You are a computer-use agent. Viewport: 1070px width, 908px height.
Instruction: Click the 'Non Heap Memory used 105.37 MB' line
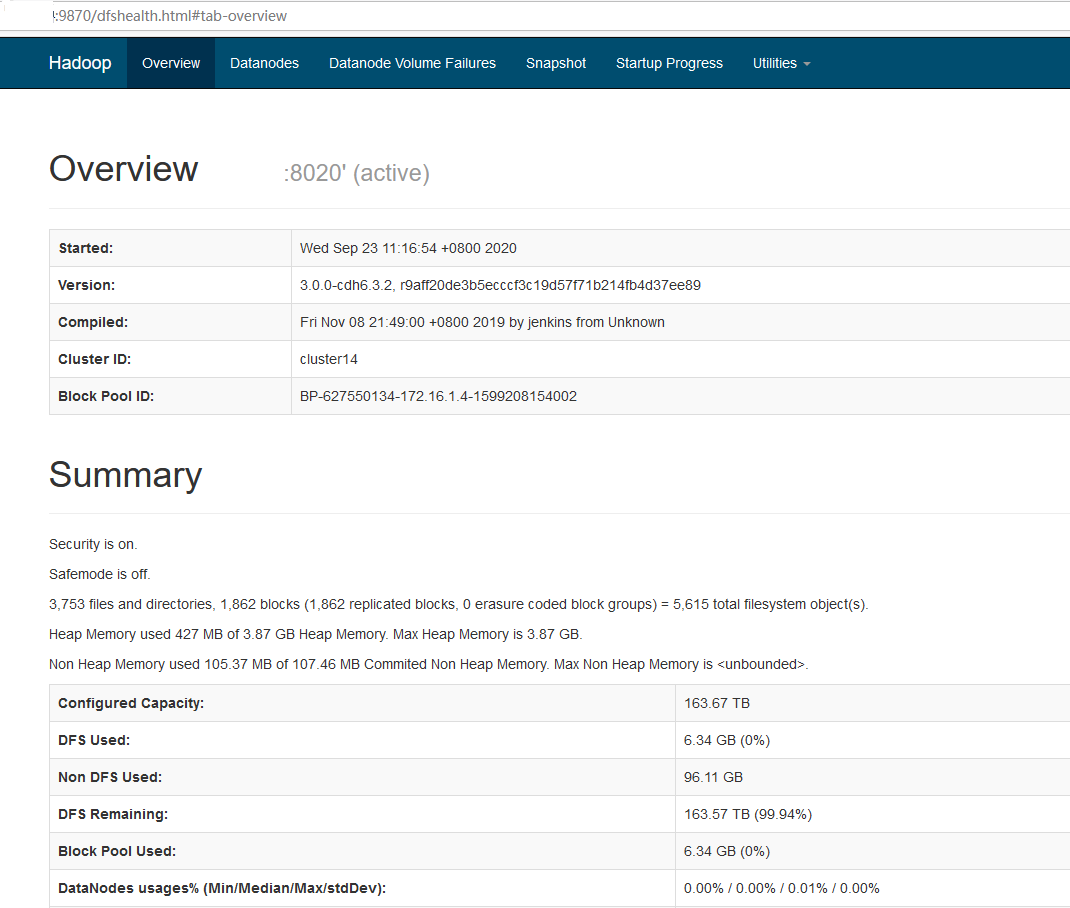tap(429, 664)
